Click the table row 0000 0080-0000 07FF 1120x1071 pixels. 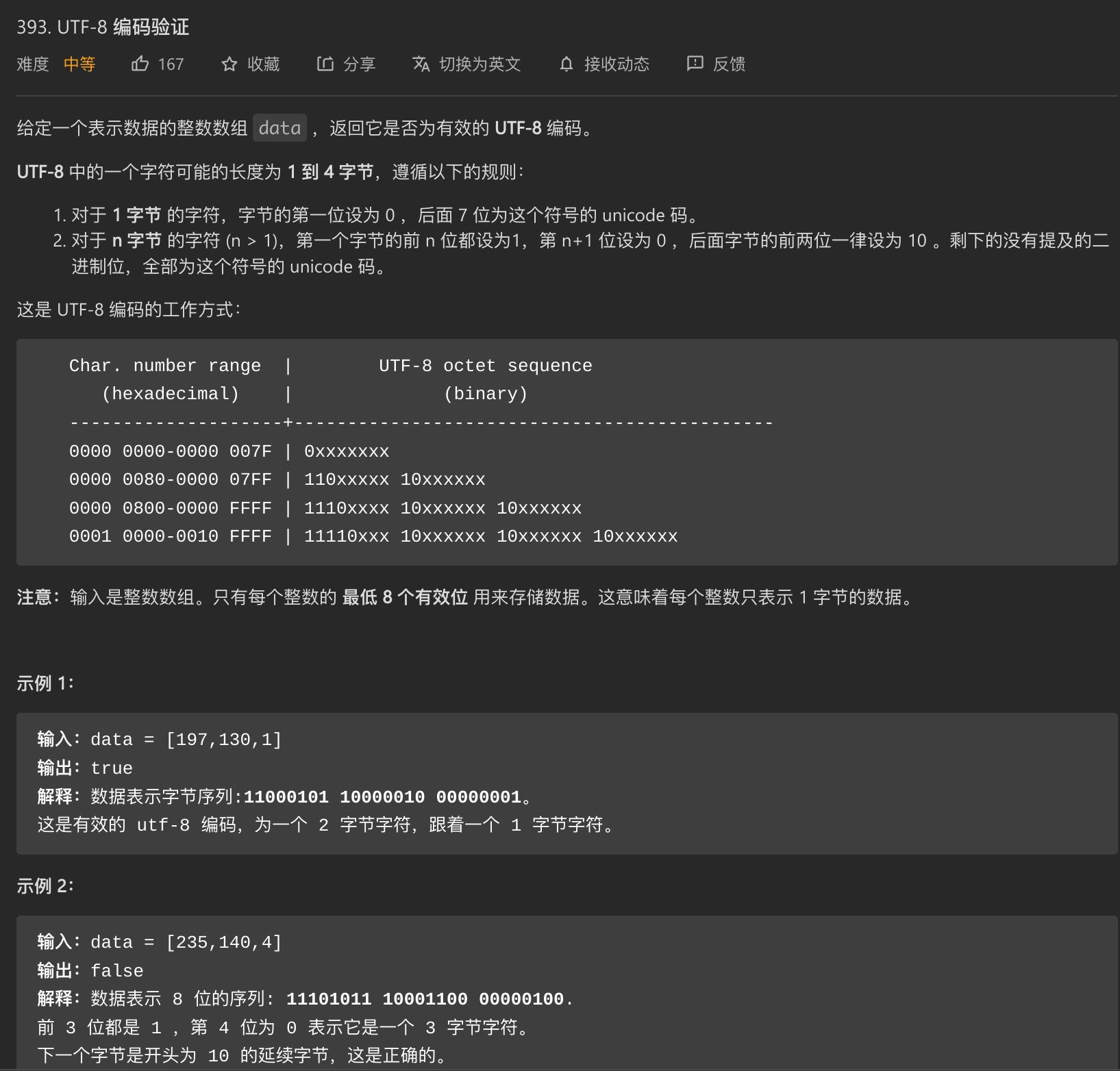click(x=277, y=479)
